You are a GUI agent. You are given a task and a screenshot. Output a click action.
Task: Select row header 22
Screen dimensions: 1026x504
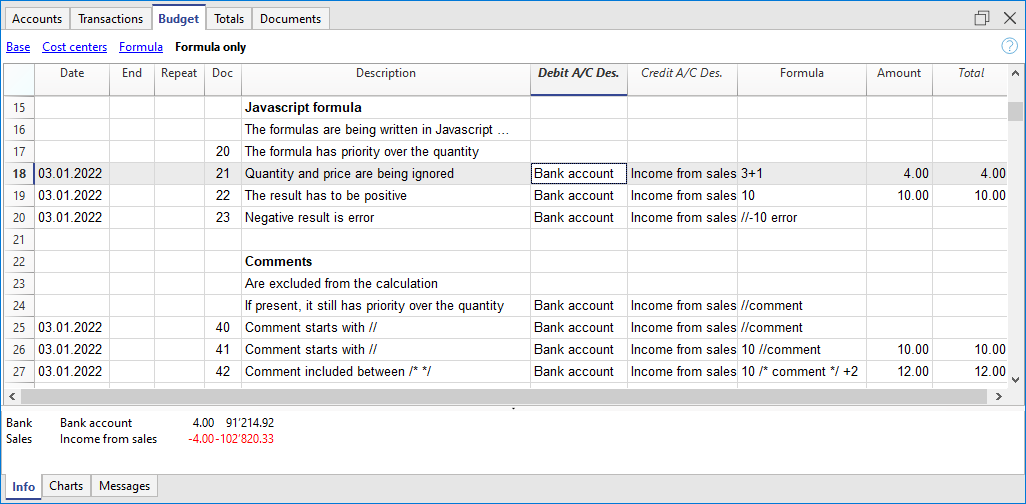pyautogui.click(x=19, y=261)
